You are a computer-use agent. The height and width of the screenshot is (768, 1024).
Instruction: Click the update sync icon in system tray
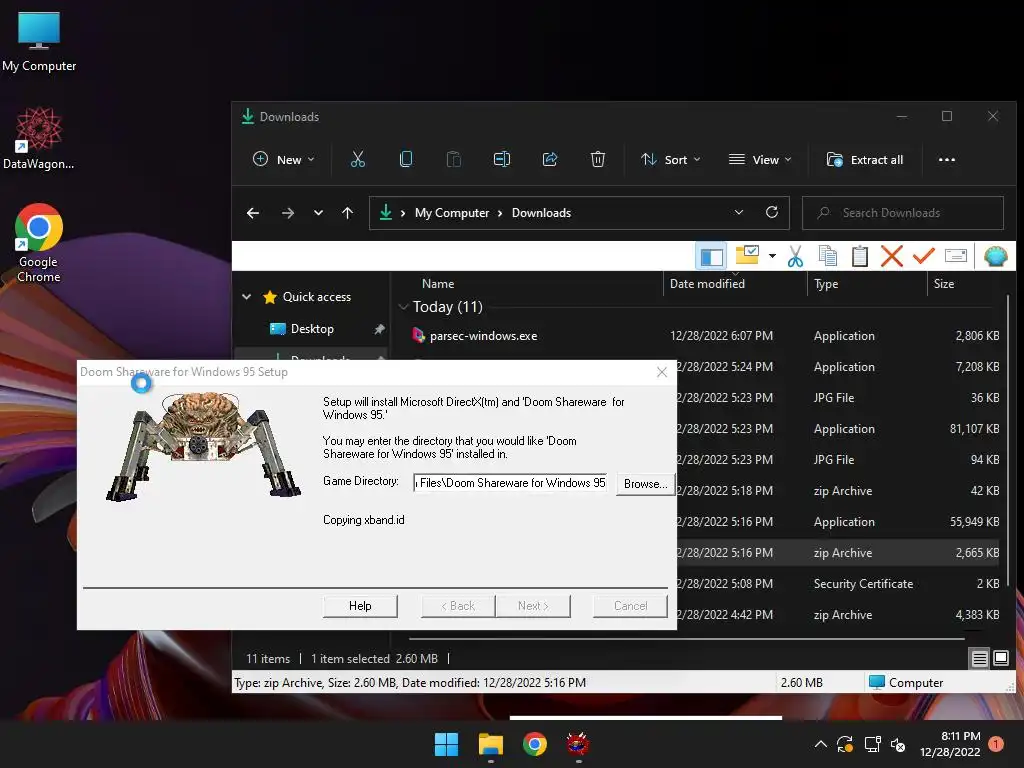coord(845,744)
